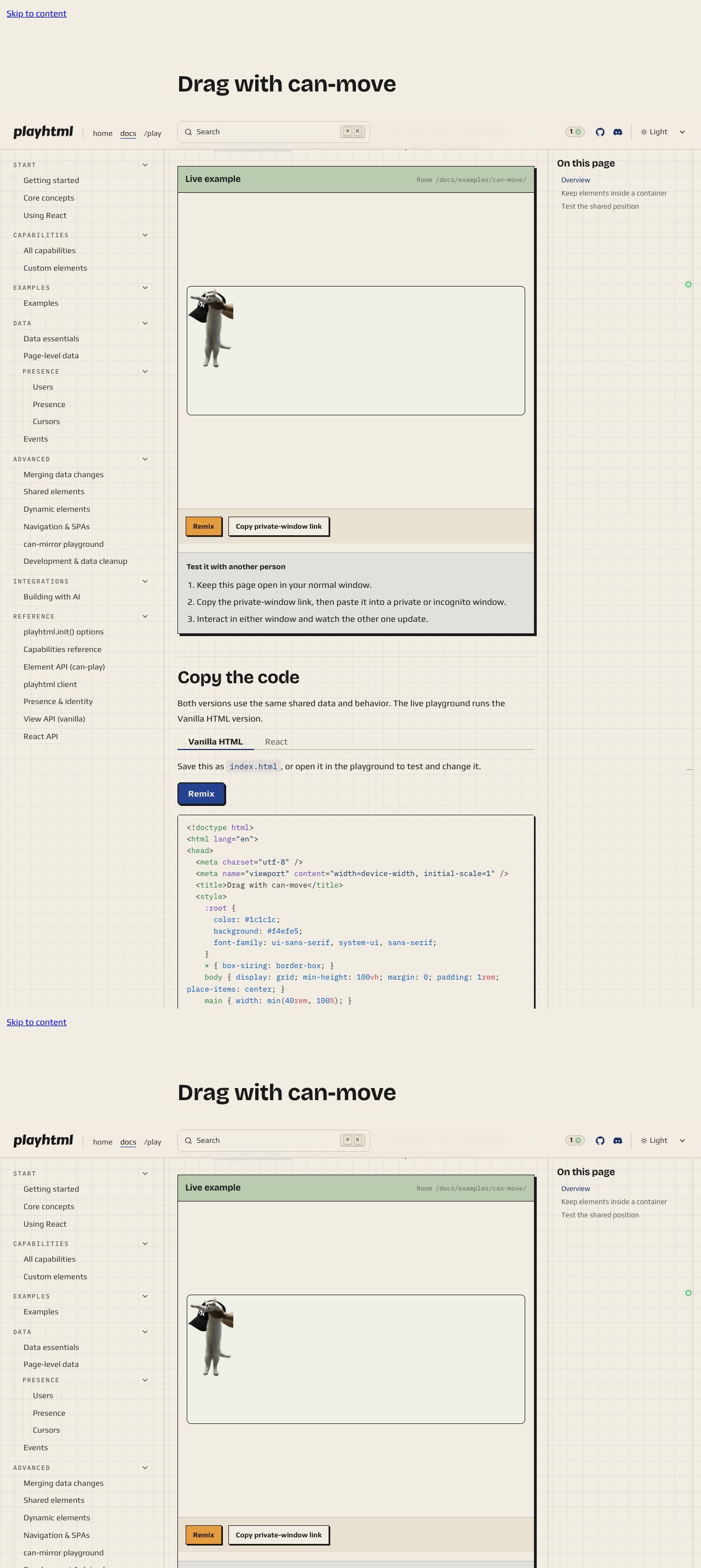
Task: Open Development & data cleanup in the sidebar
Action: click(x=76, y=561)
